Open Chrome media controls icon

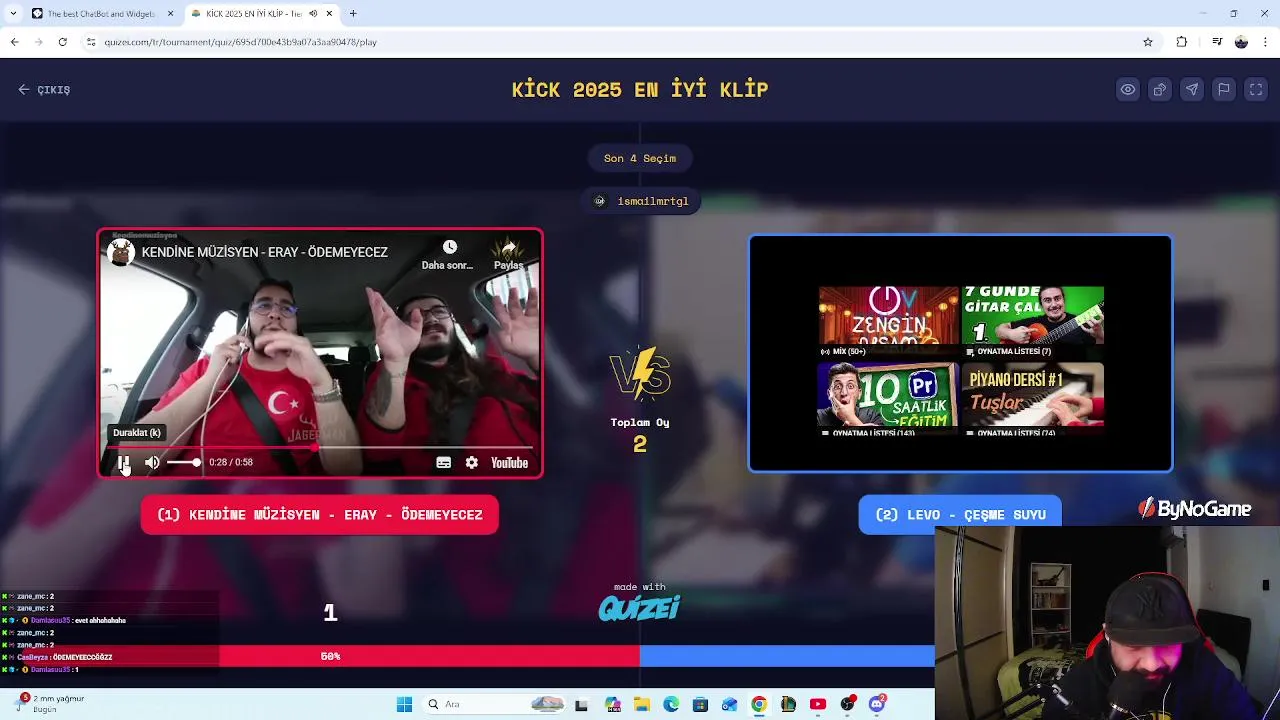[1217, 42]
